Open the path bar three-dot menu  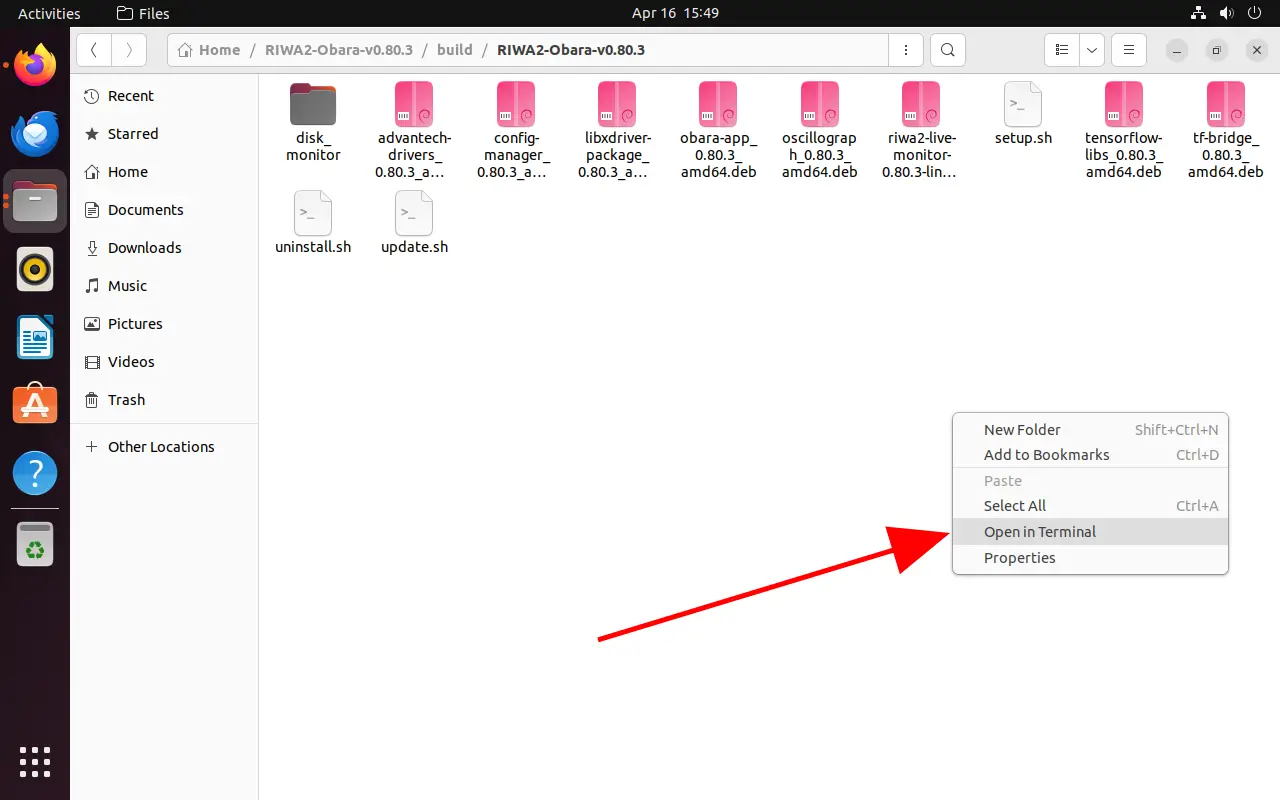[x=906, y=50]
